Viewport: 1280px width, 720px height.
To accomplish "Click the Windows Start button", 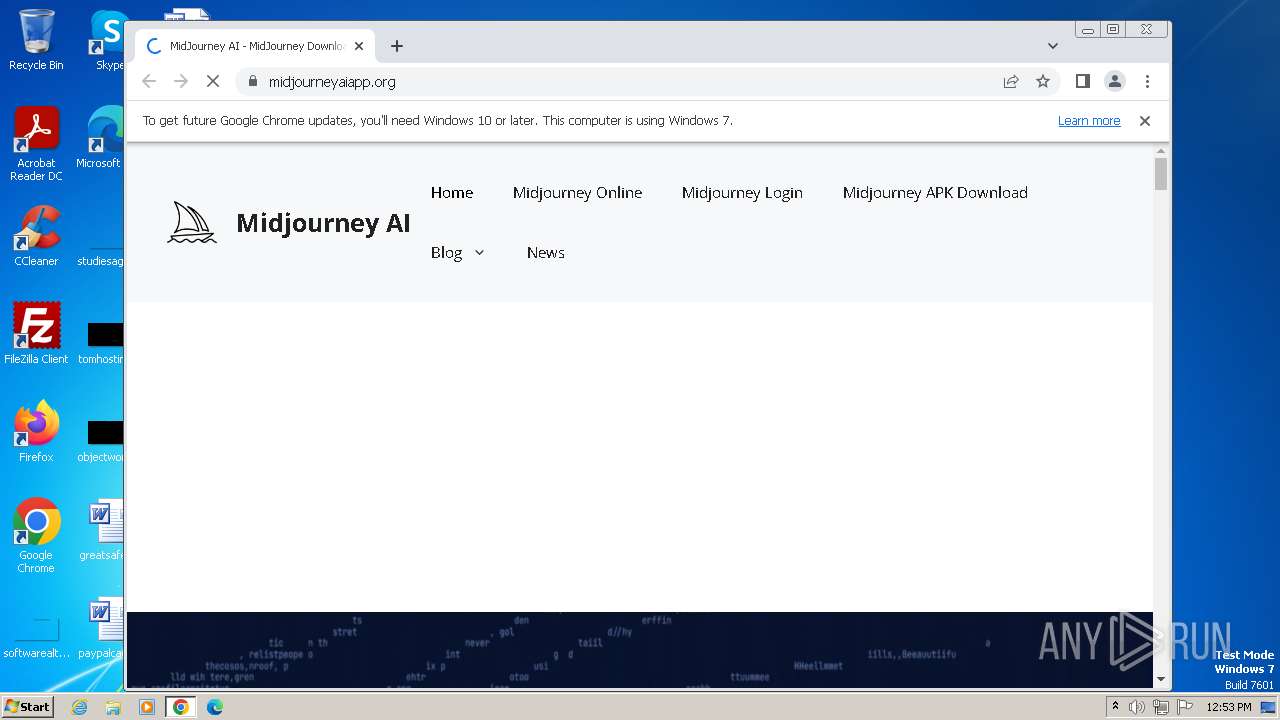I will pyautogui.click(x=27, y=706).
